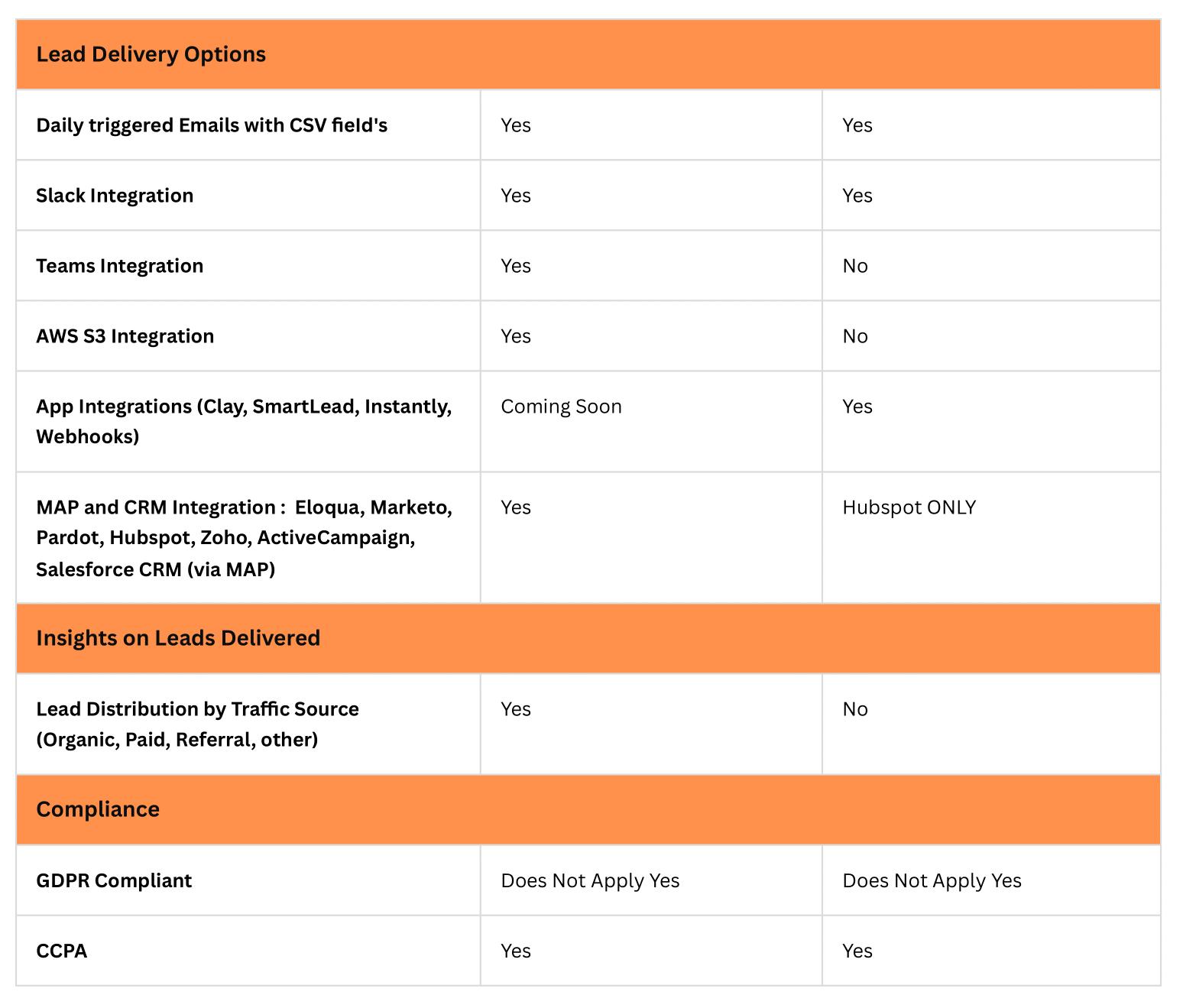Viewport: 1183px width, 1008px height.
Task: Click the No value for AWS S3 Integration
Action: pos(854,336)
